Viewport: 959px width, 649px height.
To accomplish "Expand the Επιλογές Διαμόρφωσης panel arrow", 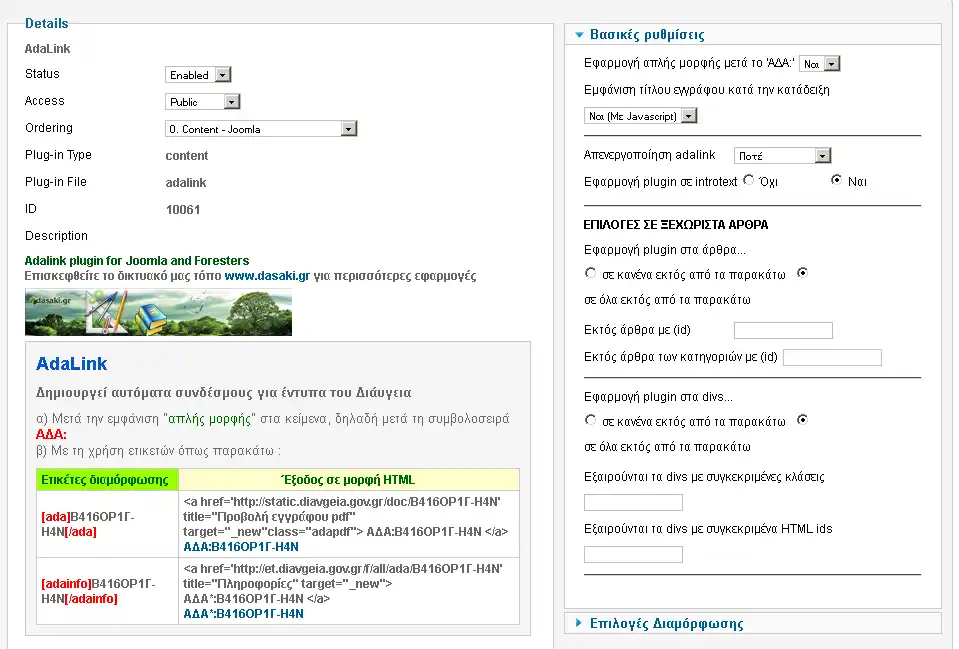I will [x=579, y=623].
